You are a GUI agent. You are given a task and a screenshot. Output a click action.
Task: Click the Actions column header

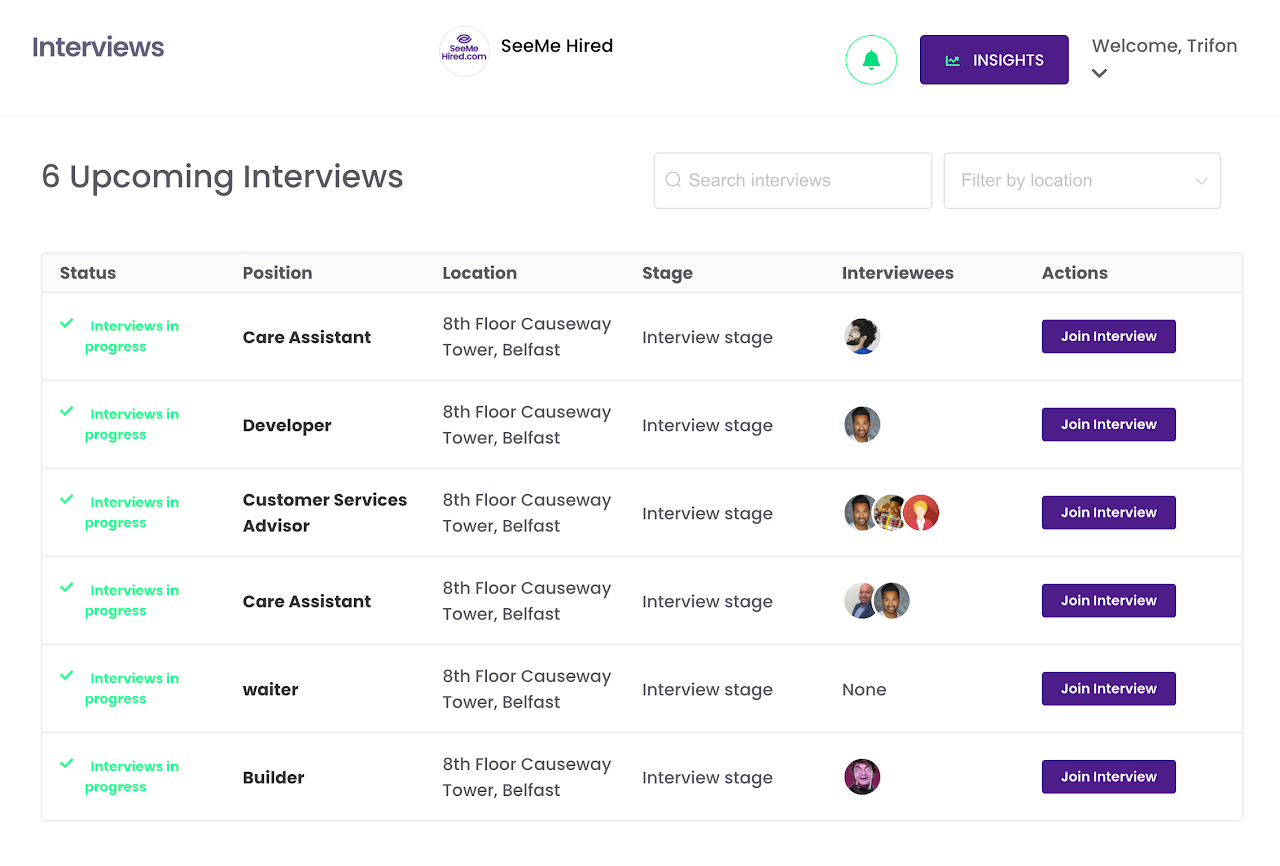[1075, 273]
